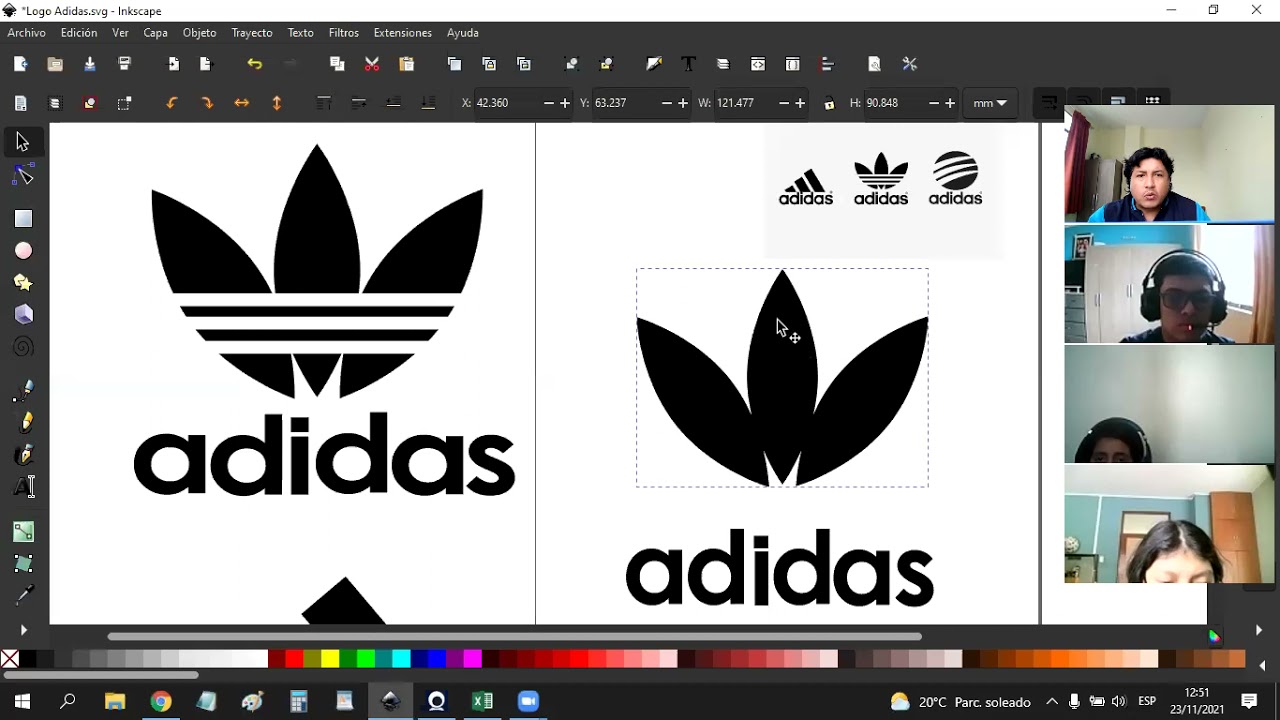Toggle the width/height ratio lock
The image size is (1280, 720).
click(x=829, y=103)
